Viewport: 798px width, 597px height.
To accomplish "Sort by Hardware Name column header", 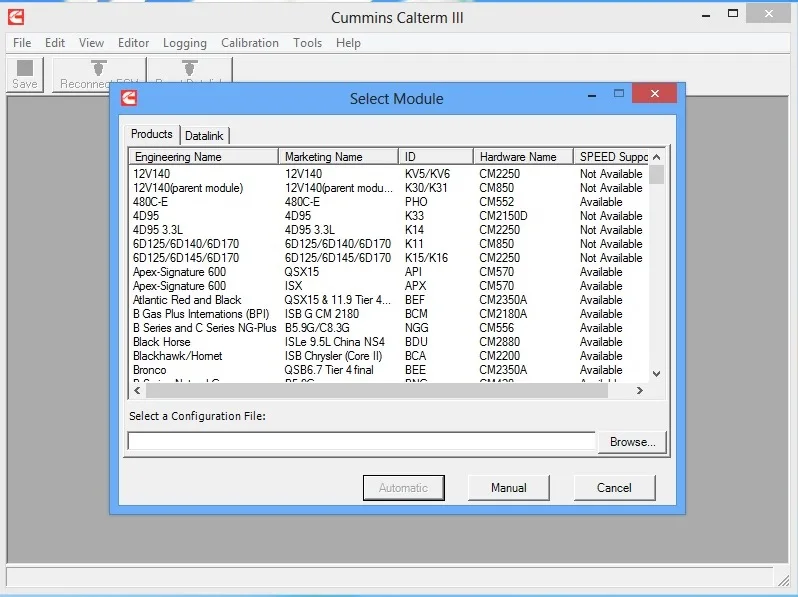I will pyautogui.click(x=522, y=157).
